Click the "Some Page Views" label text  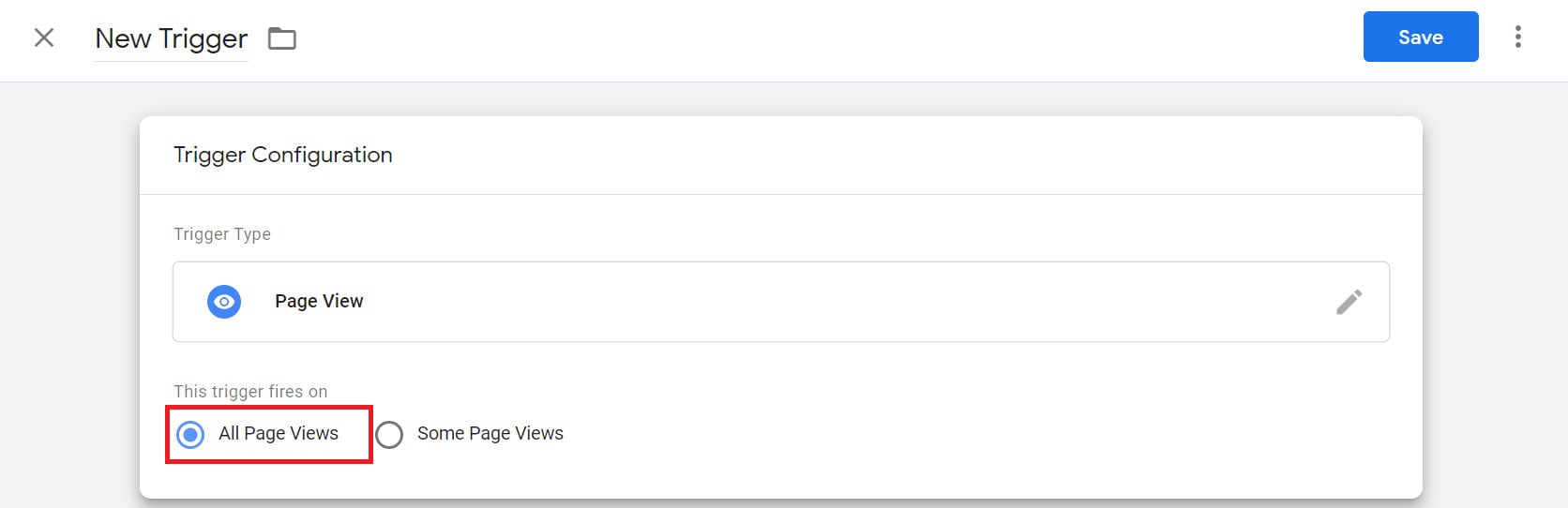pos(490,433)
